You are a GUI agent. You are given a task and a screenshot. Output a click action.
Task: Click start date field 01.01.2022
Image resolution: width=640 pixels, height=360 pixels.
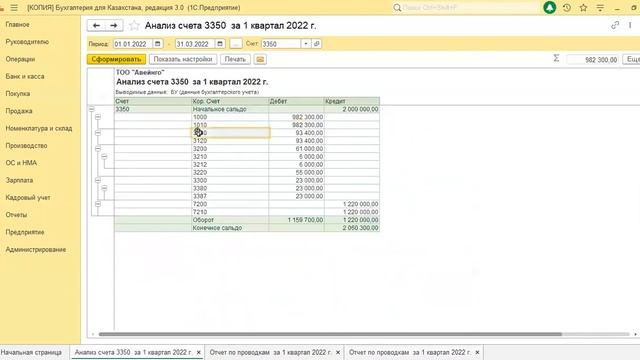(133, 44)
